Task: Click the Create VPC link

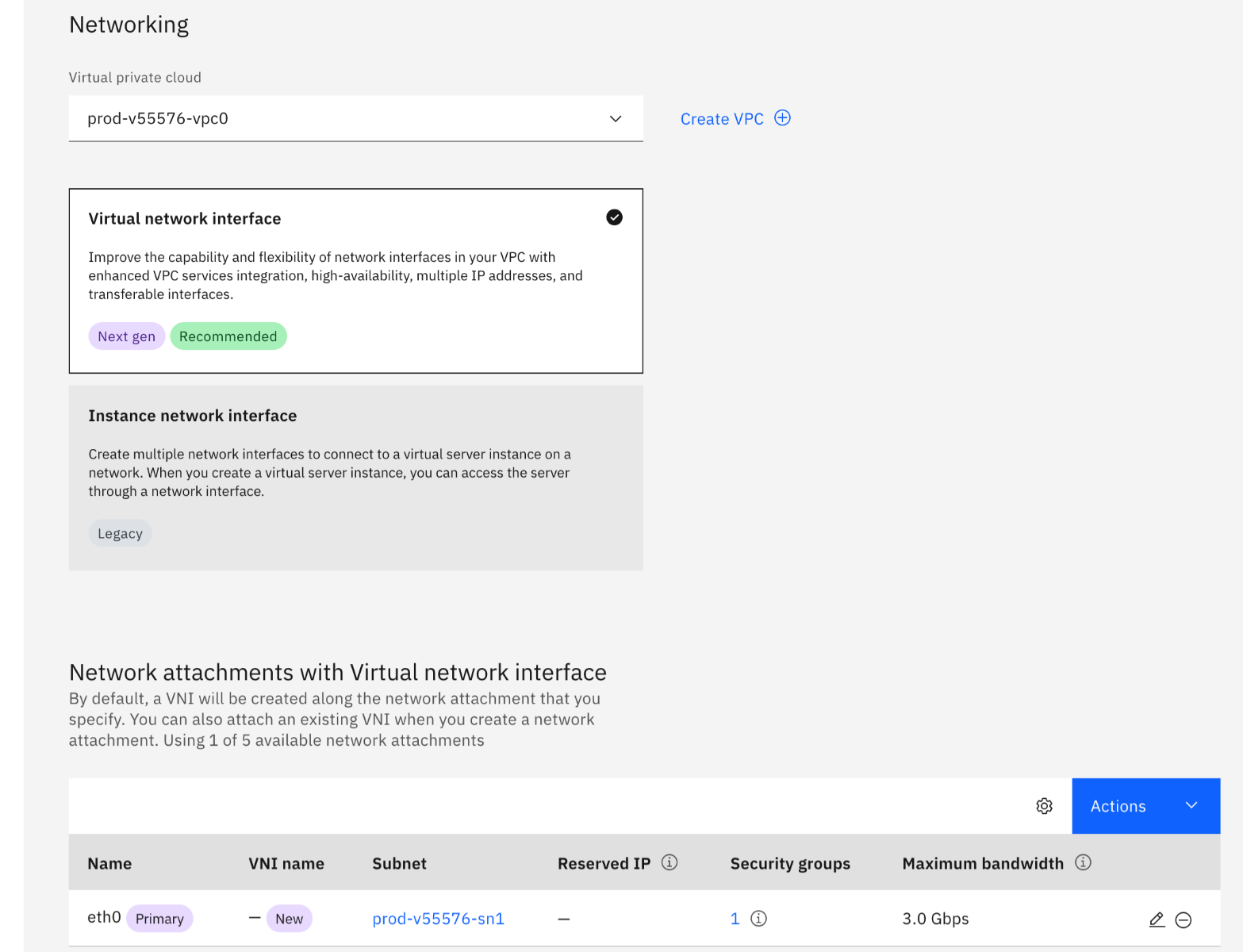Action: click(721, 119)
